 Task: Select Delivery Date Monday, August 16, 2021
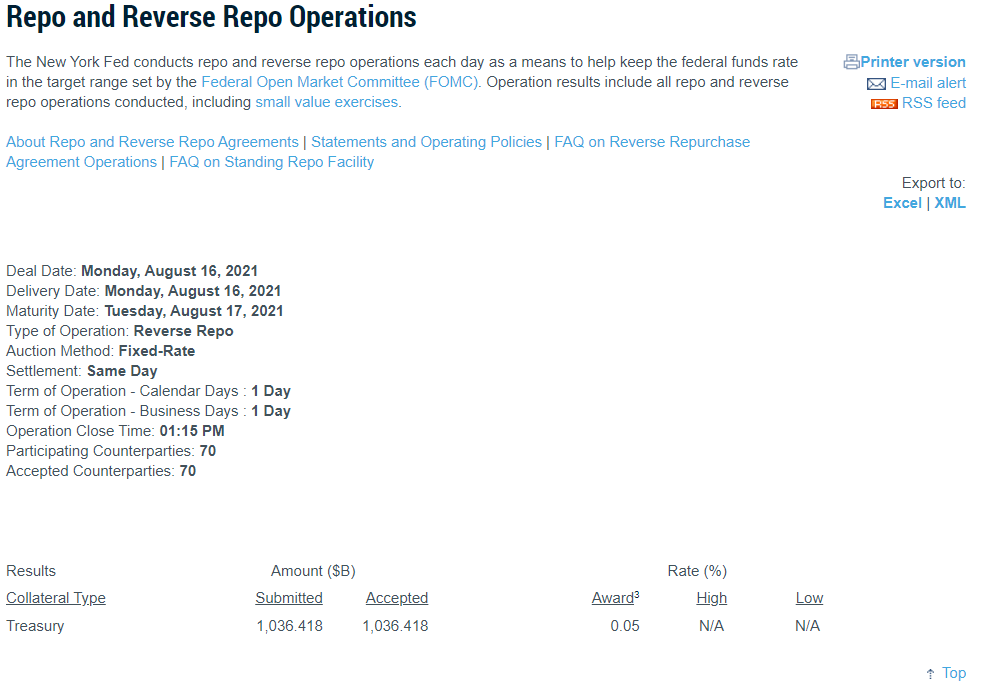coord(143,291)
